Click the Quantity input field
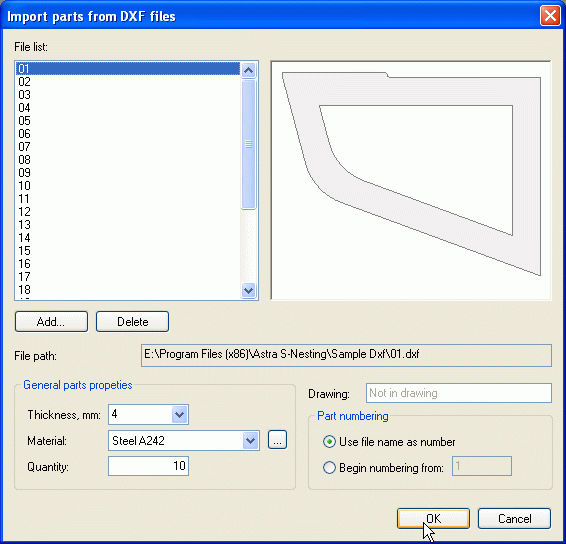Viewport: 566px width, 544px height. point(148,466)
